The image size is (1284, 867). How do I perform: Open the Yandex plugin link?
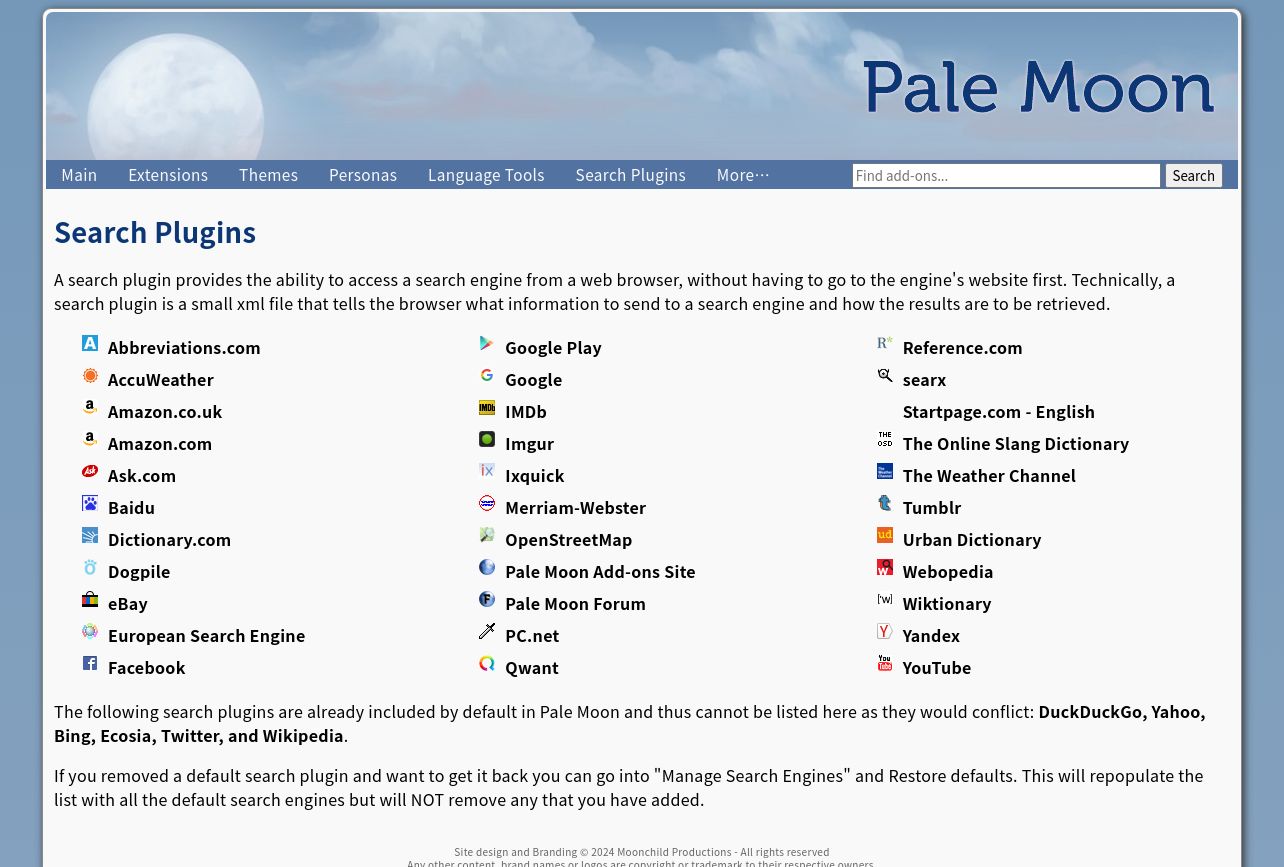click(x=930, y=636)
